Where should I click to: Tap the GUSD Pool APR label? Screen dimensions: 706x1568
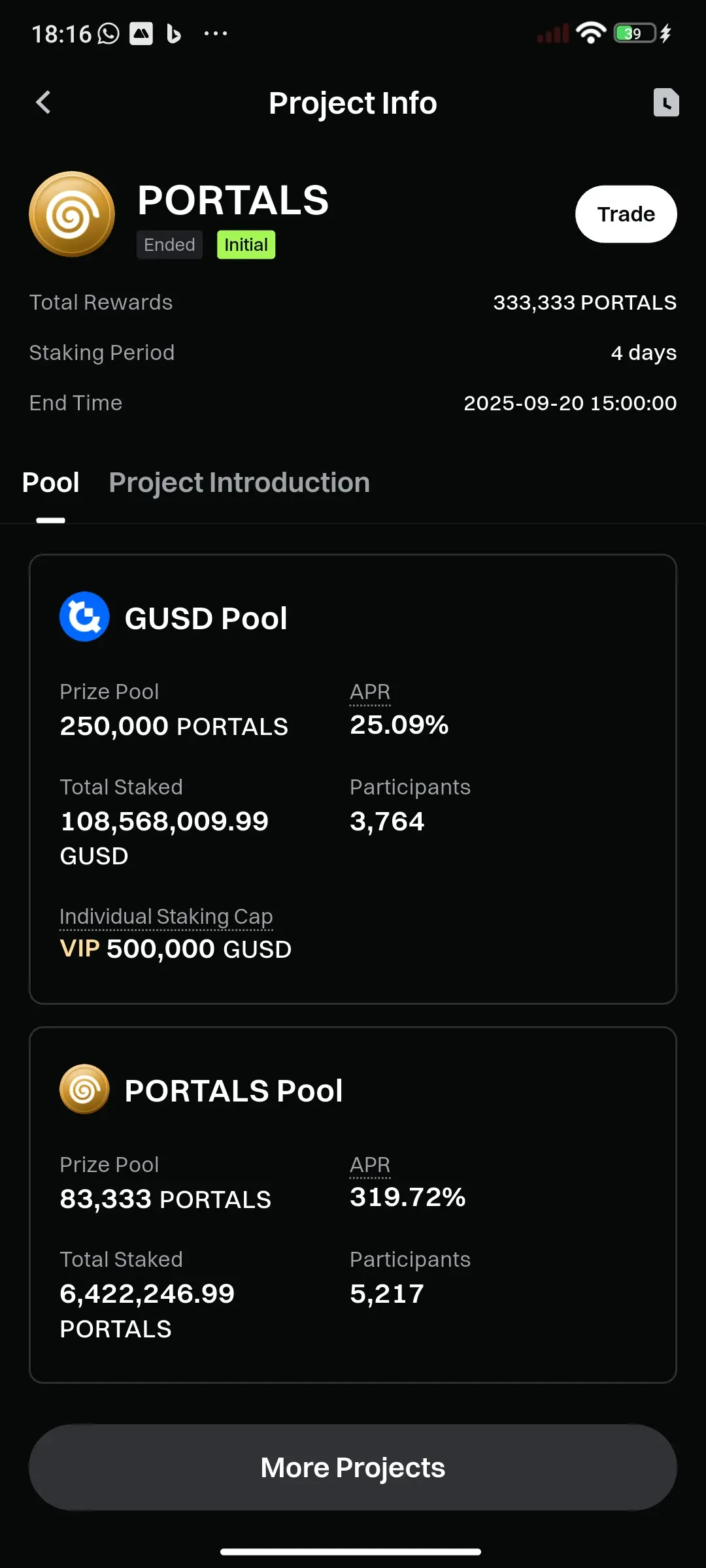(370, 692)
